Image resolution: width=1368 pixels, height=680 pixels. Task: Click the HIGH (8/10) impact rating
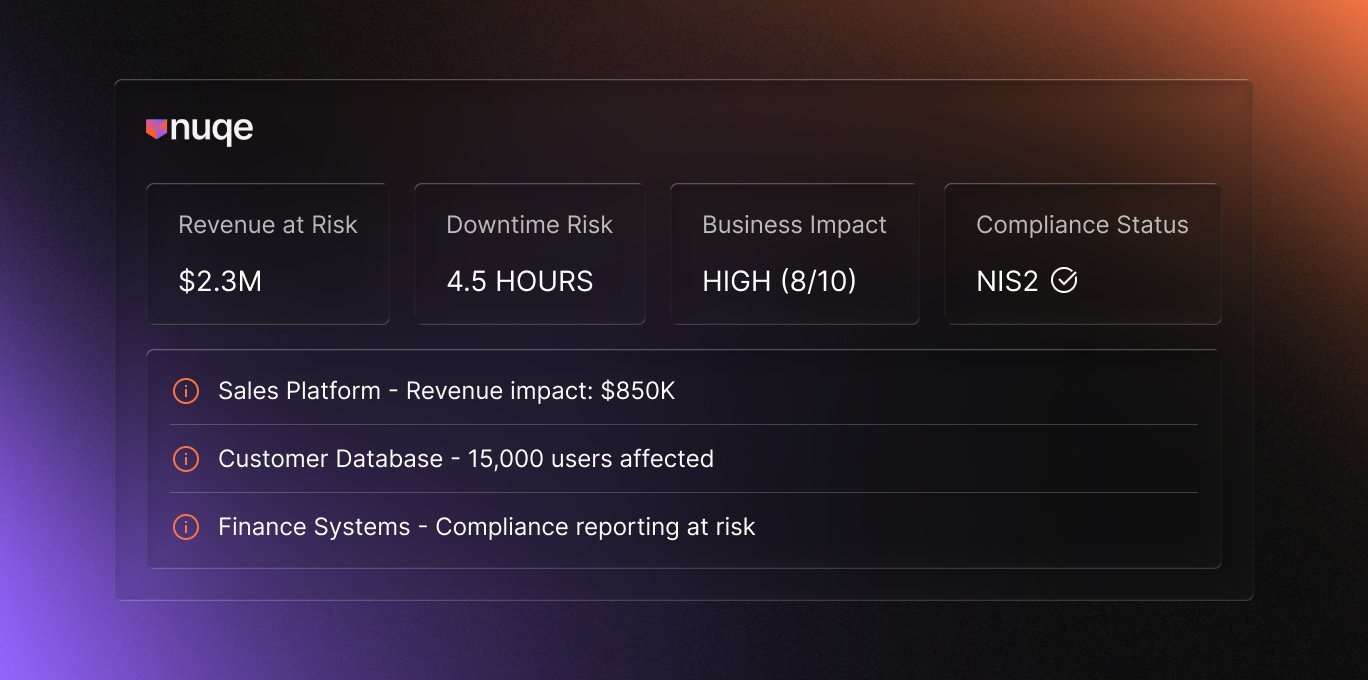(779, 281)
